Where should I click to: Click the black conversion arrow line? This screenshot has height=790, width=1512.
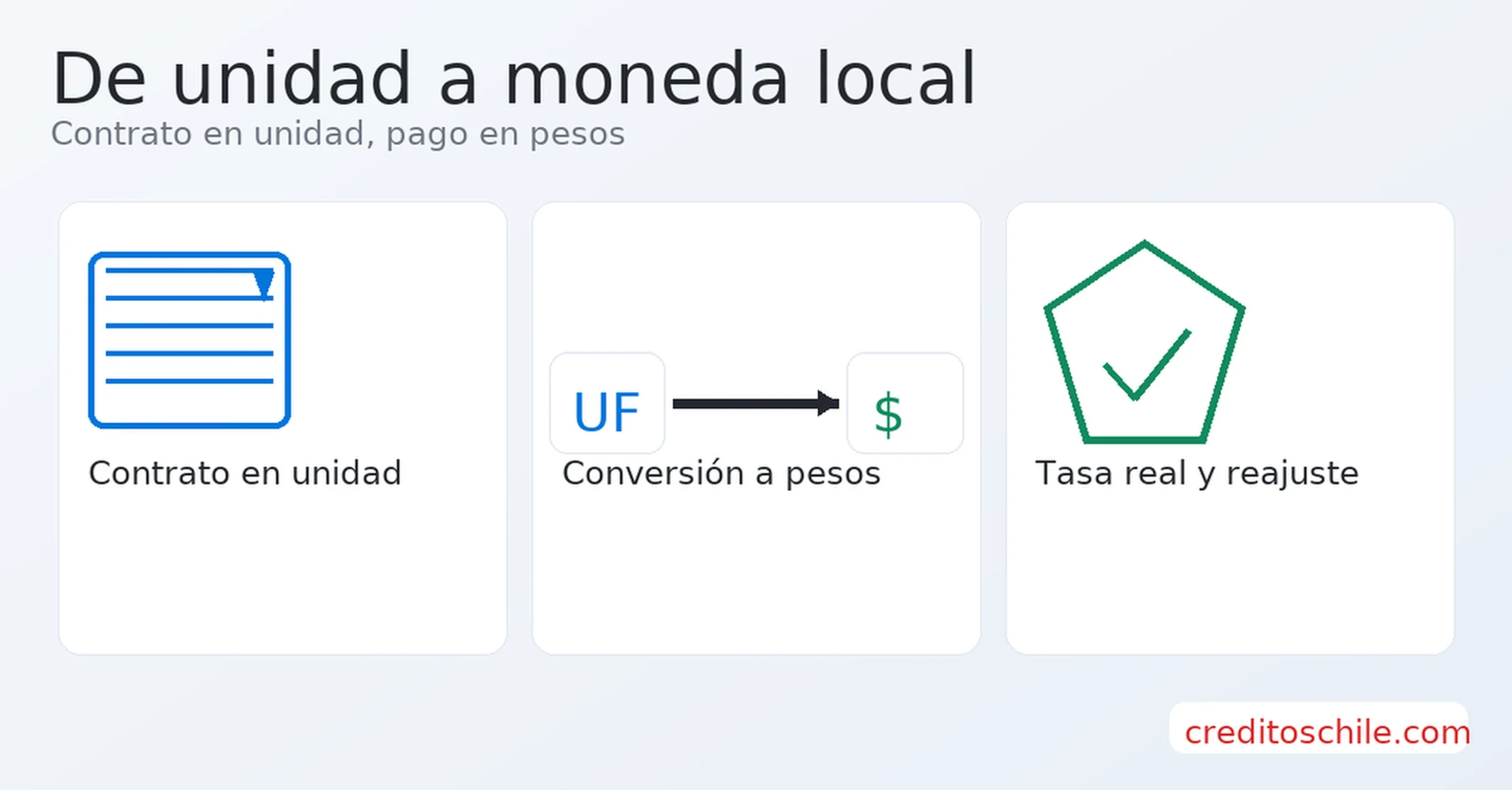(x=744, y=404)
